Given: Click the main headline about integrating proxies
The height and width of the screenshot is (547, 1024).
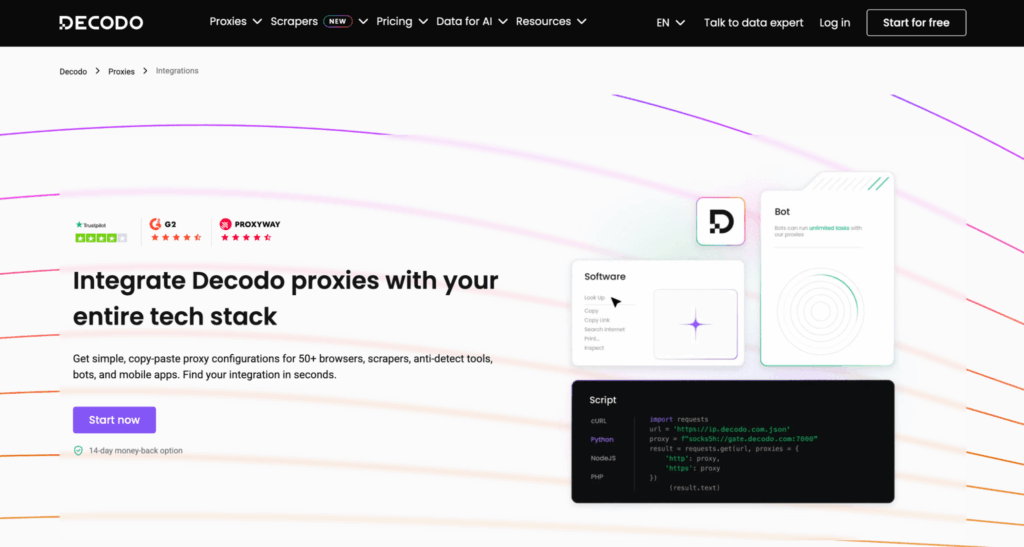Looking at the screenshot, I should [x=285, y=298].
